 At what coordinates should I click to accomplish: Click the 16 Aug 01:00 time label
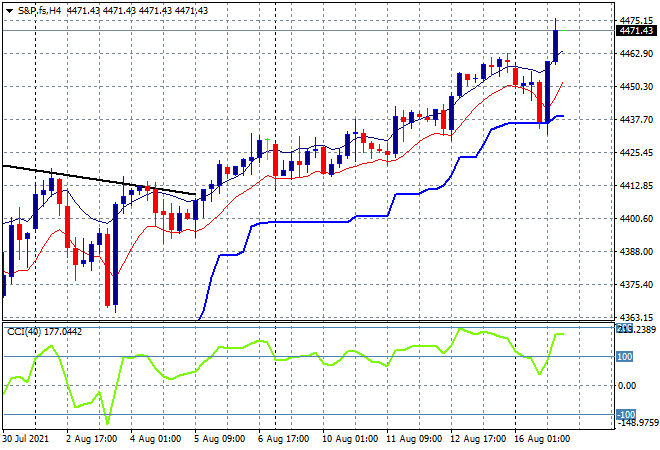(542, 439)
